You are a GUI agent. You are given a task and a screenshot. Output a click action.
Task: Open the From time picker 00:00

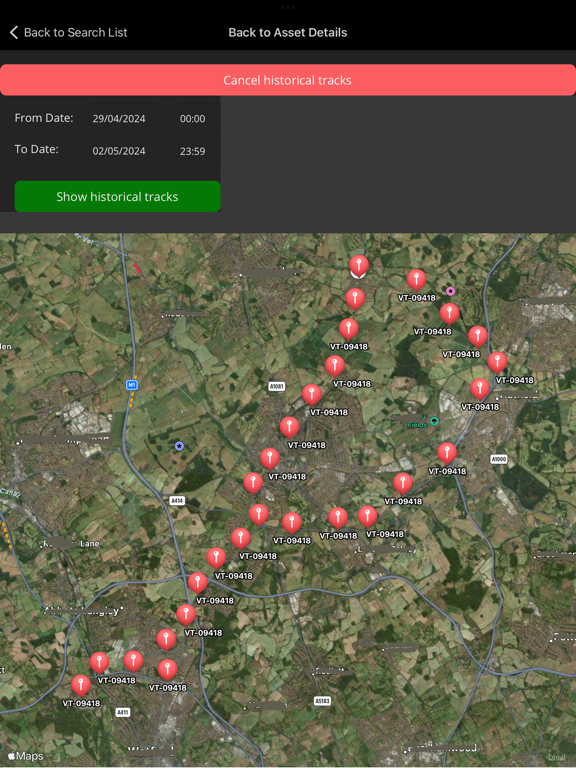192,119
